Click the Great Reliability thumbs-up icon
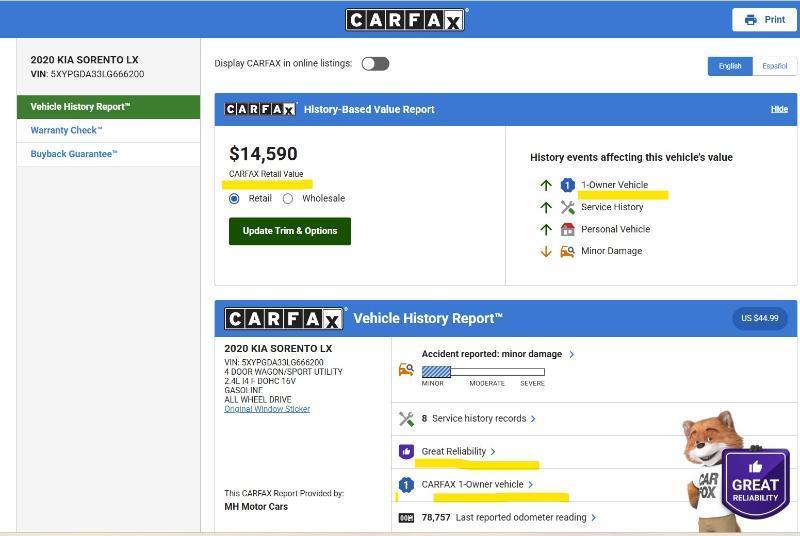Screen dimensions: 800x536 406,452
